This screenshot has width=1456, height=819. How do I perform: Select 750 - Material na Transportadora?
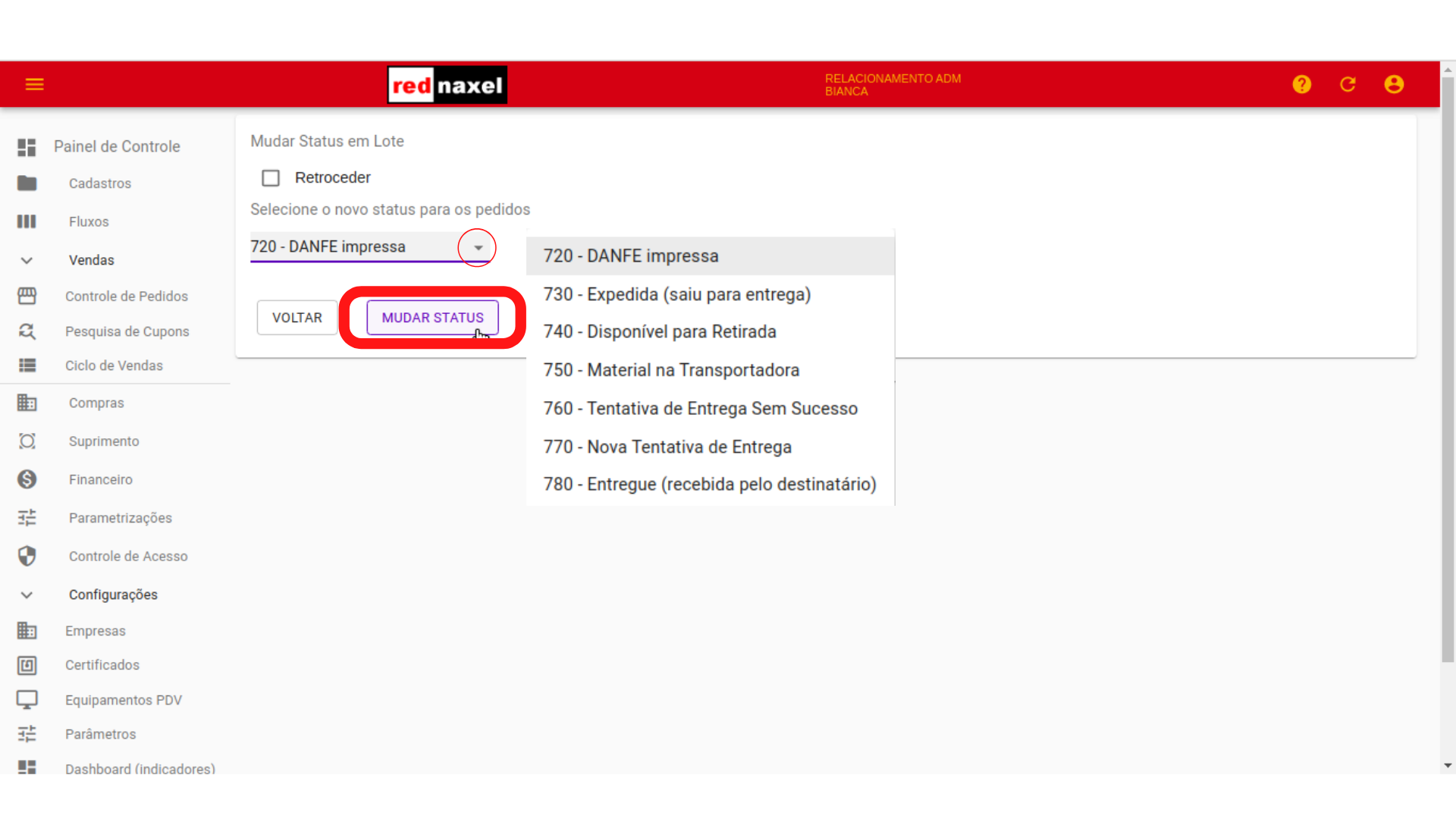(670, 370)
